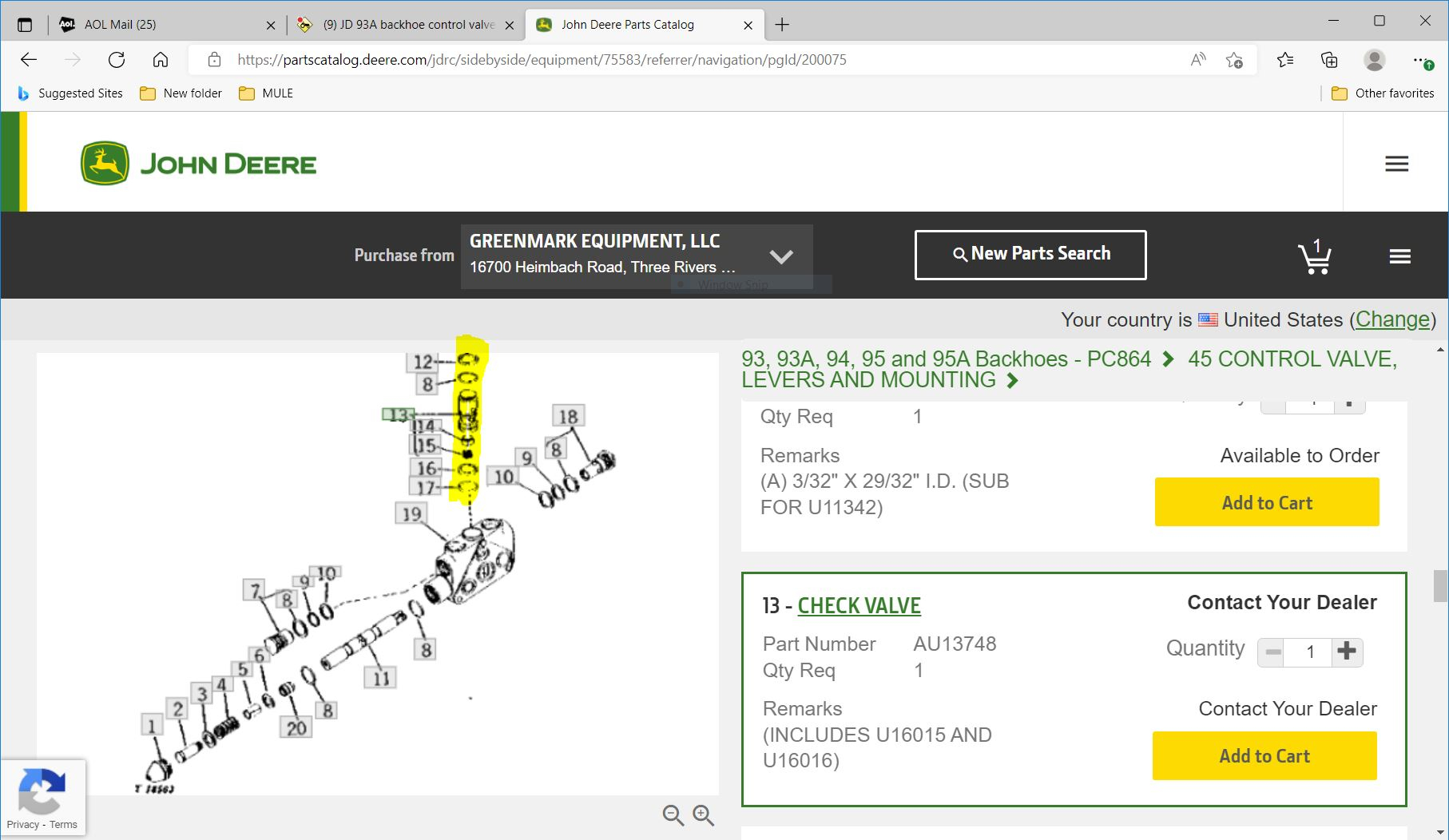
Task: Open reCAPTCHA Privacy link
Action: click(22, 825)
